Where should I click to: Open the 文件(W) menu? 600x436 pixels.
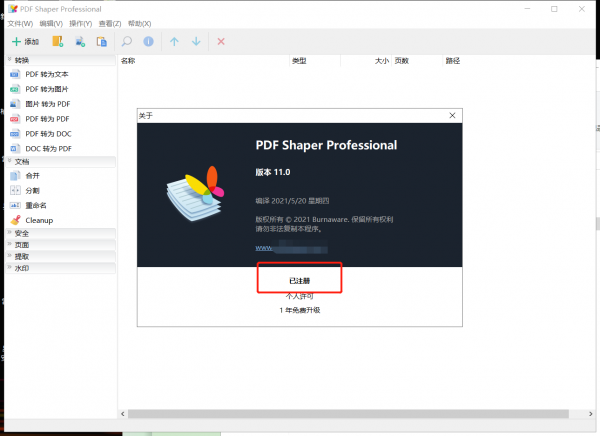pos(20,24)
